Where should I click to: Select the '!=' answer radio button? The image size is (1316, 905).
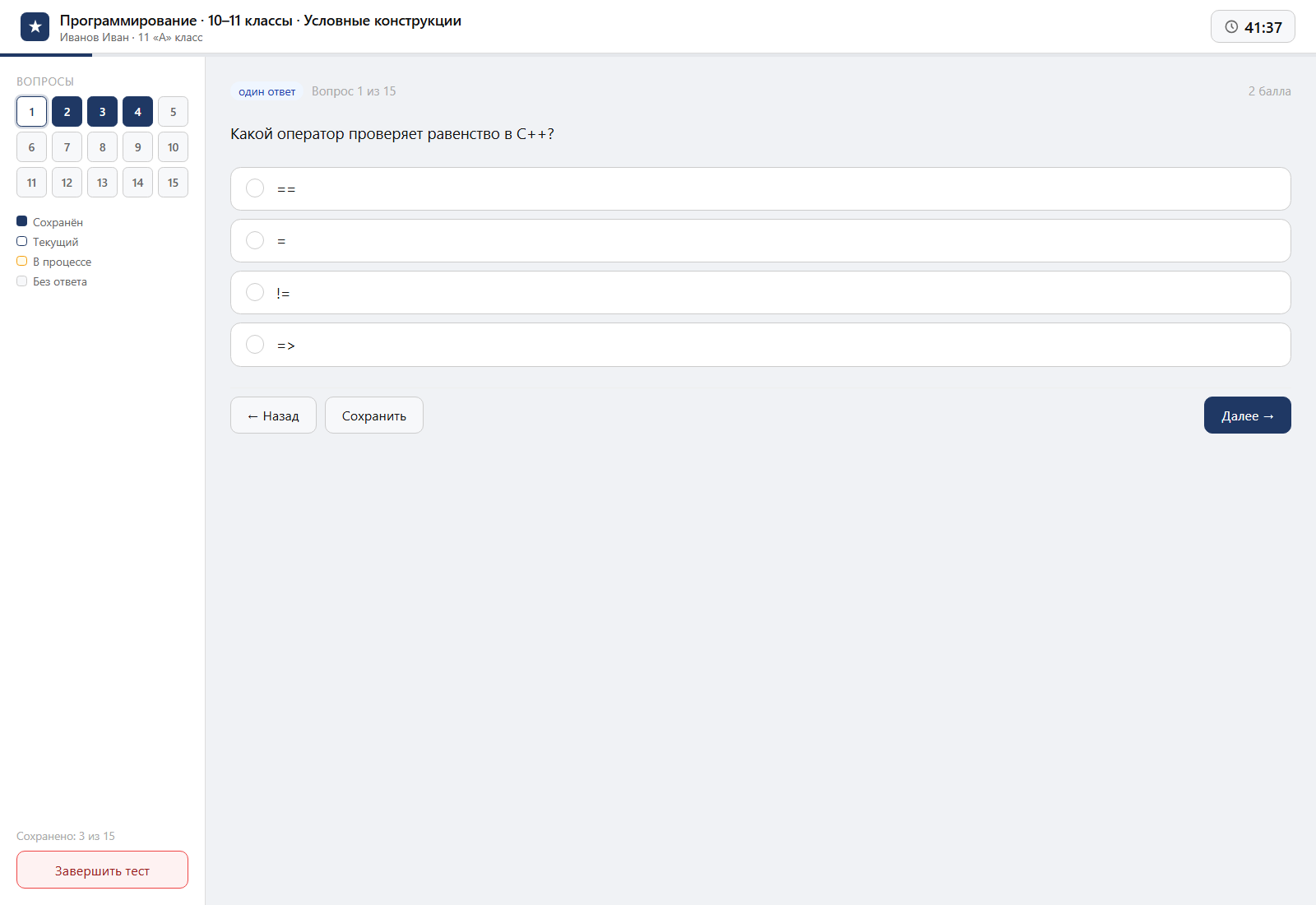pyautogui.click(x=255, y=292)
